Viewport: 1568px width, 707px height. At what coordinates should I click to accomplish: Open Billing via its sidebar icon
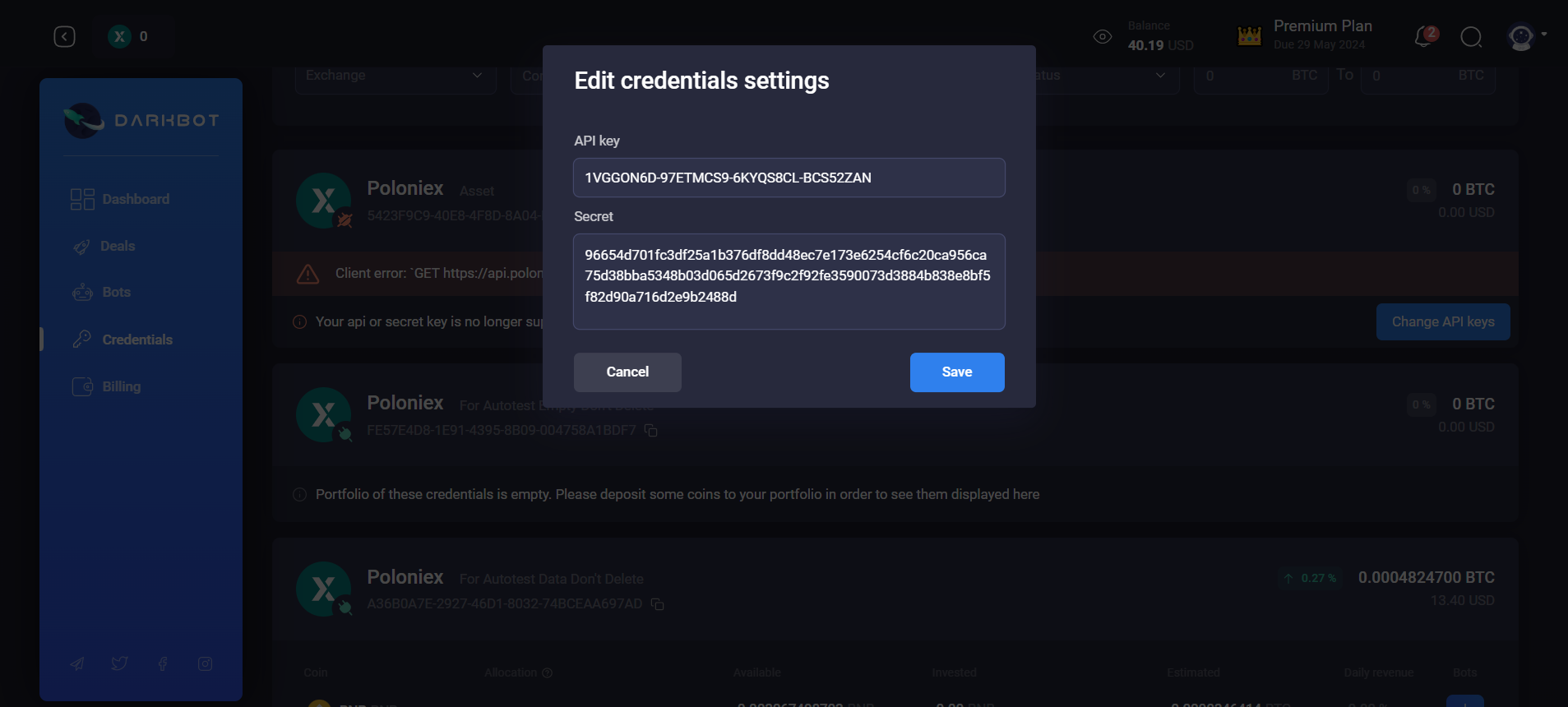tap(84, 386)
